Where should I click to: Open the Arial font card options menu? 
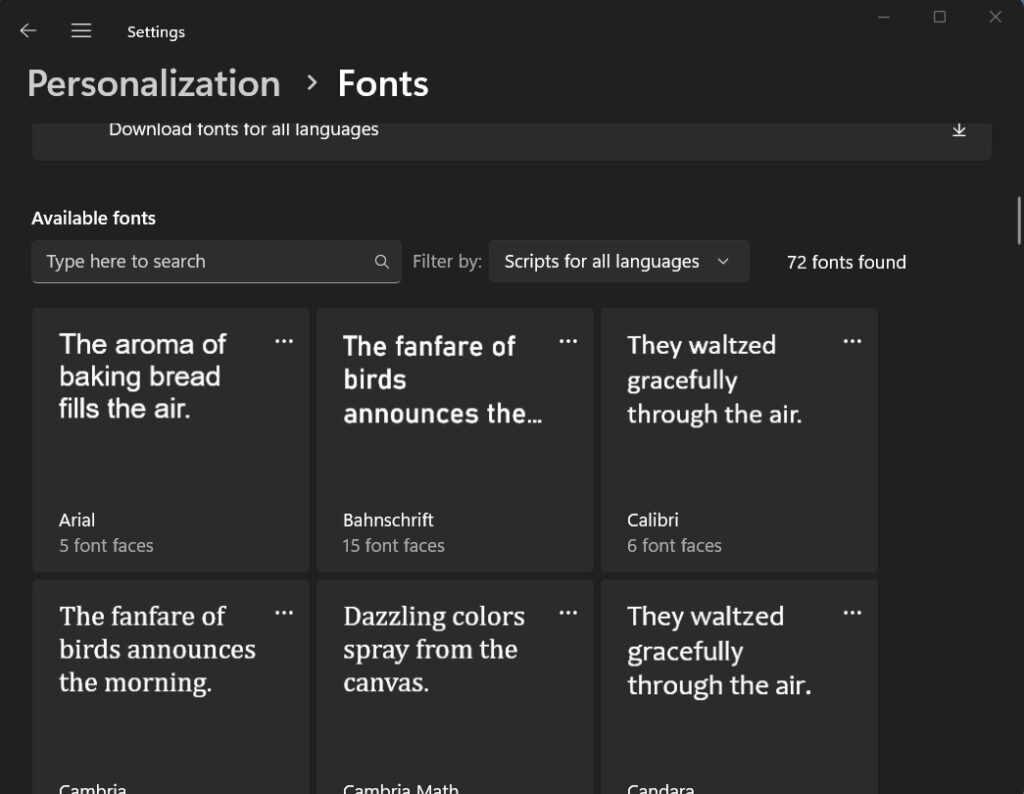[284, 341]
